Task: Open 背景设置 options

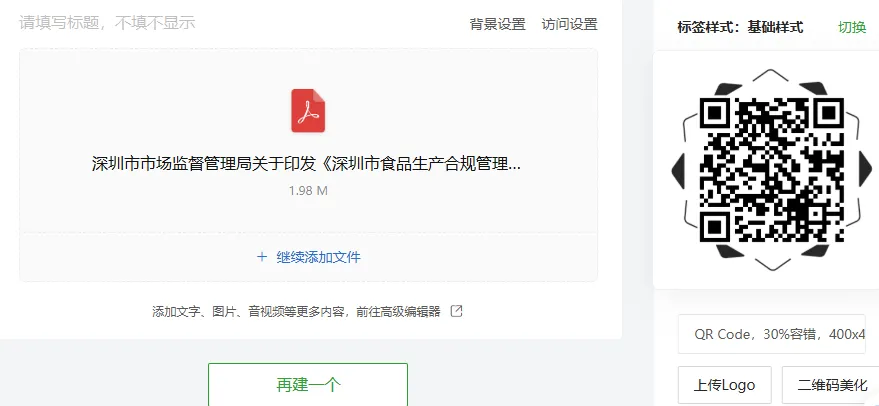Action: coord(498,25)
